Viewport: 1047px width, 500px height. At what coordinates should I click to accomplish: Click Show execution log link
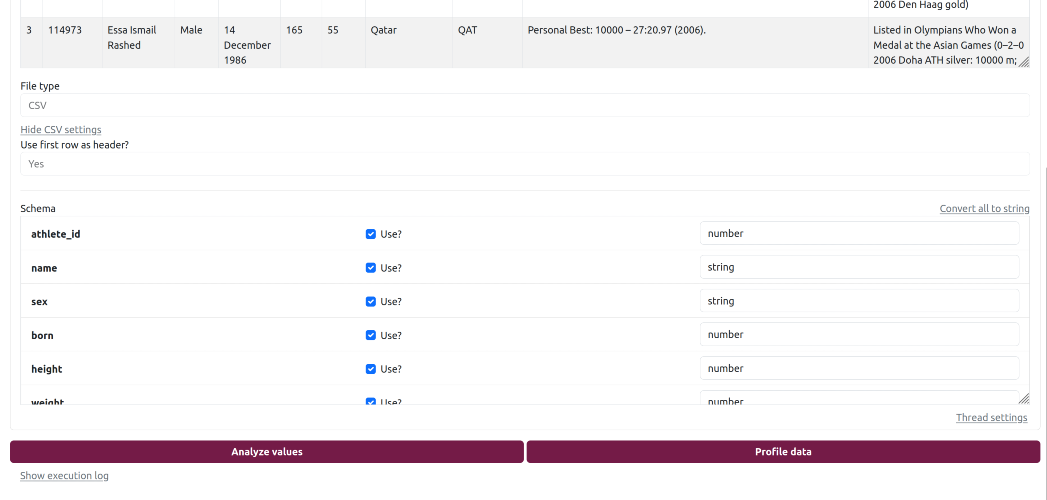[64, 475]
